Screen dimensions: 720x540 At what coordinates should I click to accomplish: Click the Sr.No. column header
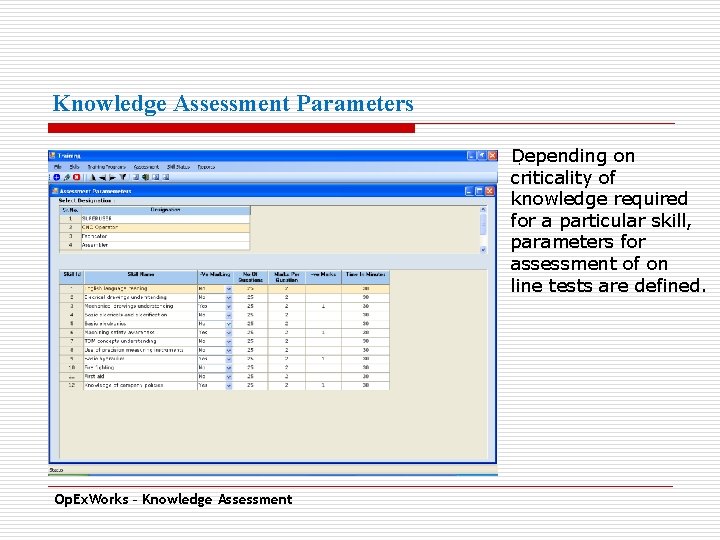[70, 210]
